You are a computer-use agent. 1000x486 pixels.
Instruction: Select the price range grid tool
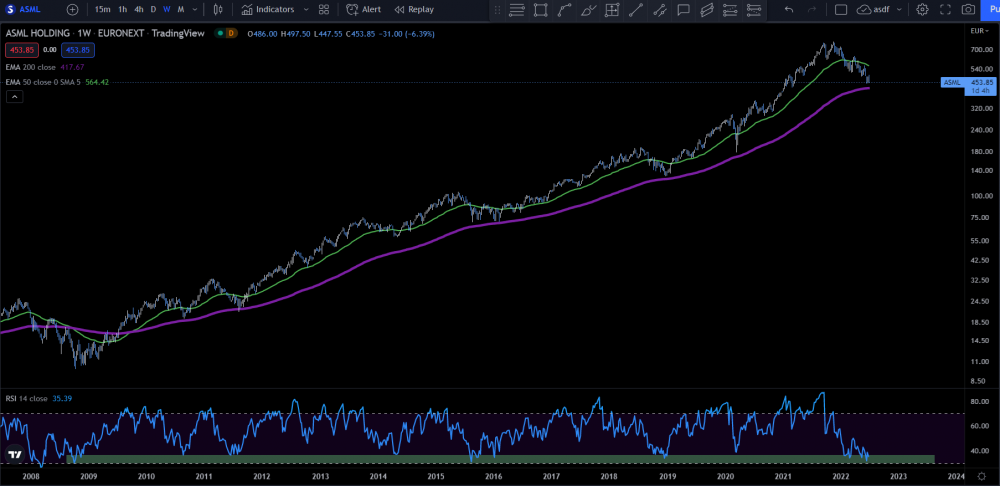coord(612,10)
